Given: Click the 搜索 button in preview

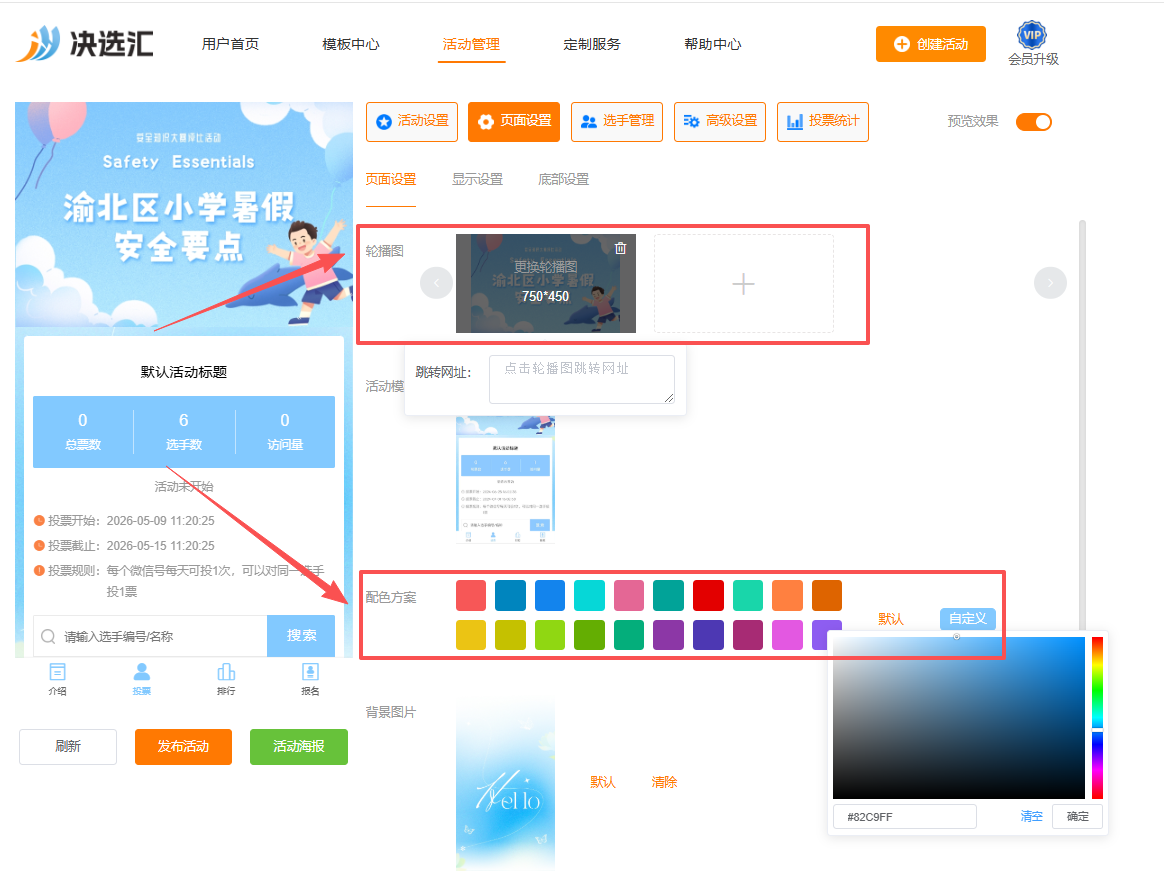Looking at the screenshot, I should tap(301, 636).
